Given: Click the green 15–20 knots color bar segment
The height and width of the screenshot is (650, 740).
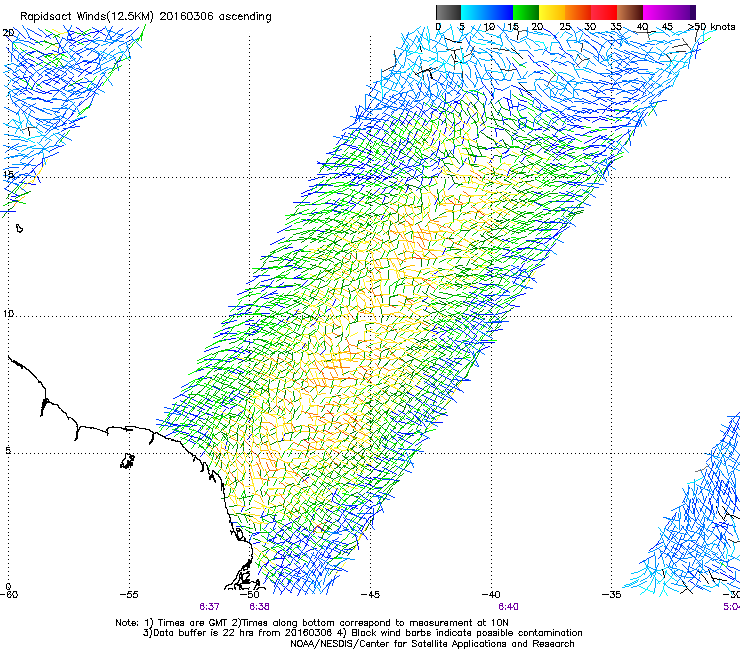Looking at the screenshot, I should pyautogui.click(x=526, y=12).
